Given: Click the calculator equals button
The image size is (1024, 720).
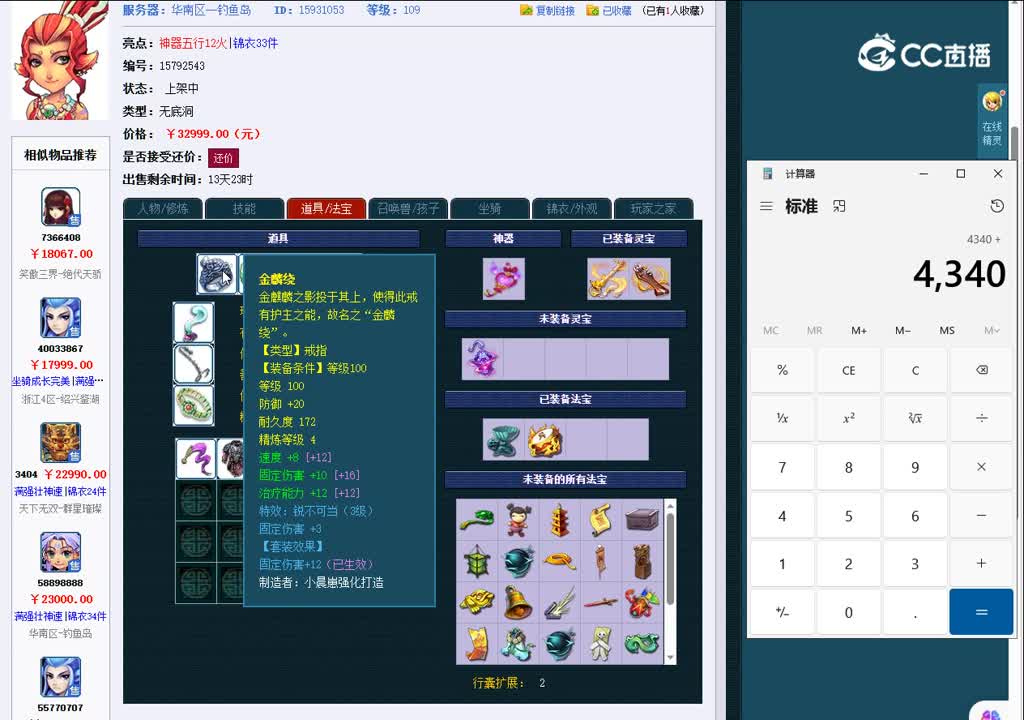Looking at the screenshot, I should point(982,612).
